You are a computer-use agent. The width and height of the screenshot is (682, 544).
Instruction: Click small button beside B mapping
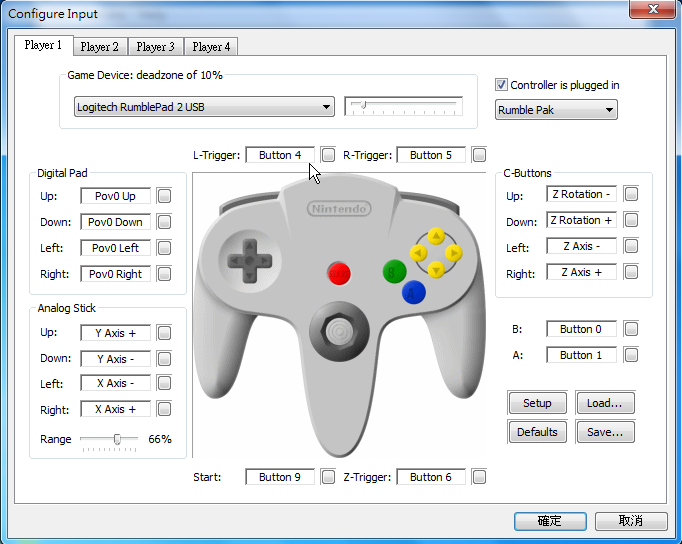pos(631,329)
